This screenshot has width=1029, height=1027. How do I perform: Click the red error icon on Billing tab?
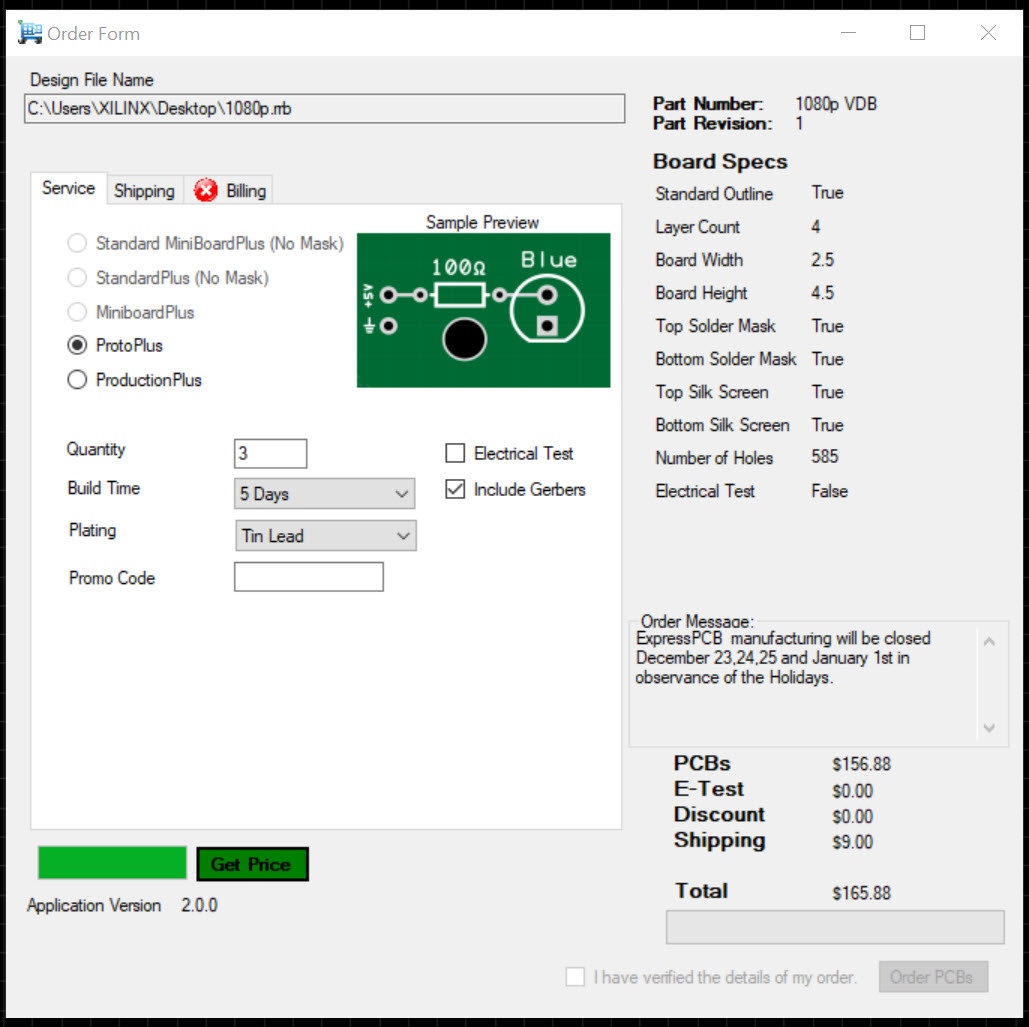[x=206, y=190]
